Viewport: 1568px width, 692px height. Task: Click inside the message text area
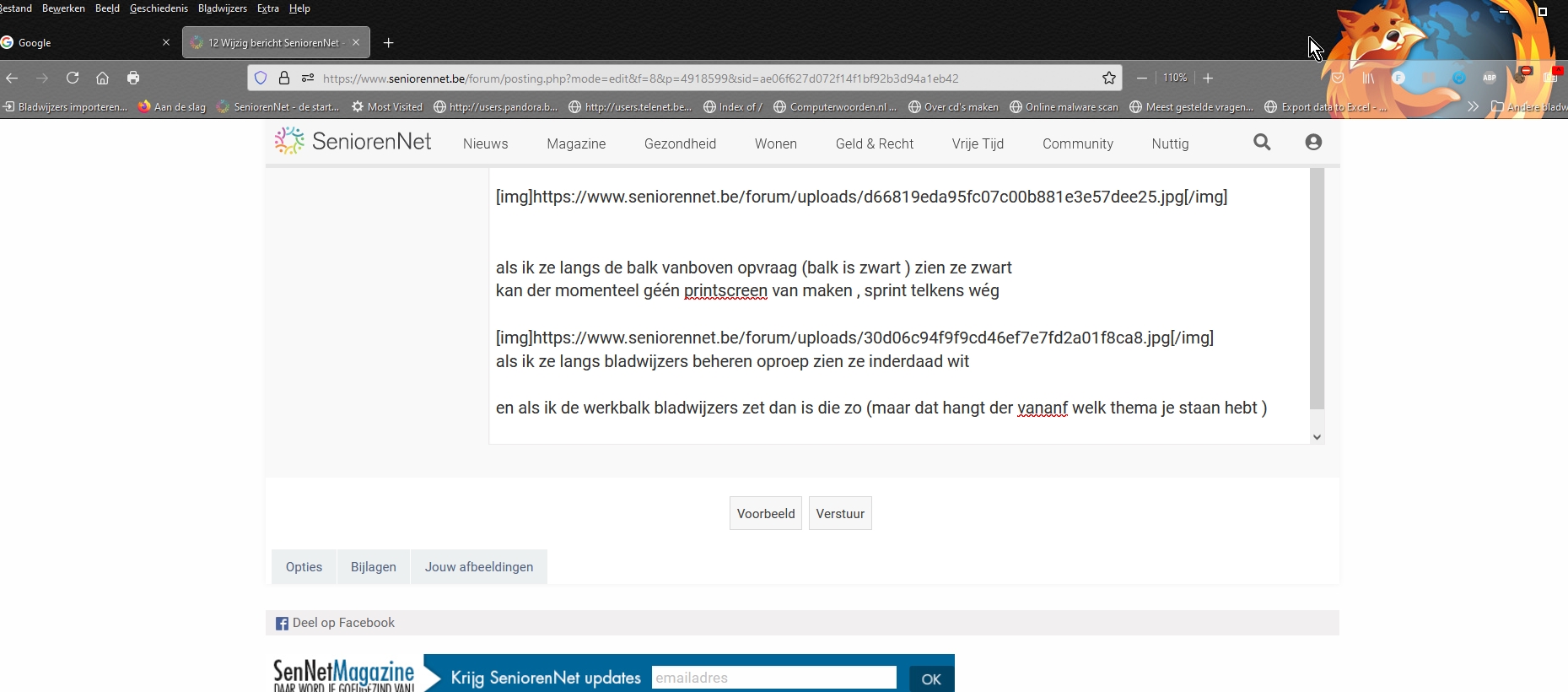(898, 304)
